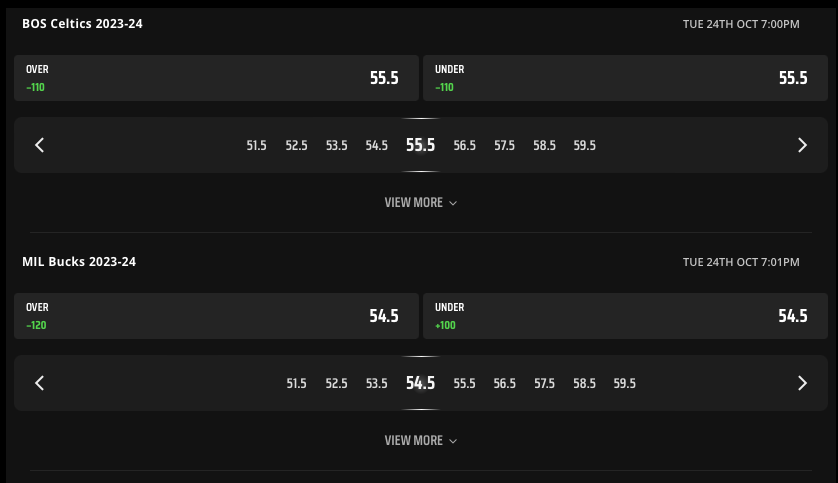
Task: Choose 52.5 in Bucks line selector
Action: [337, 383]
